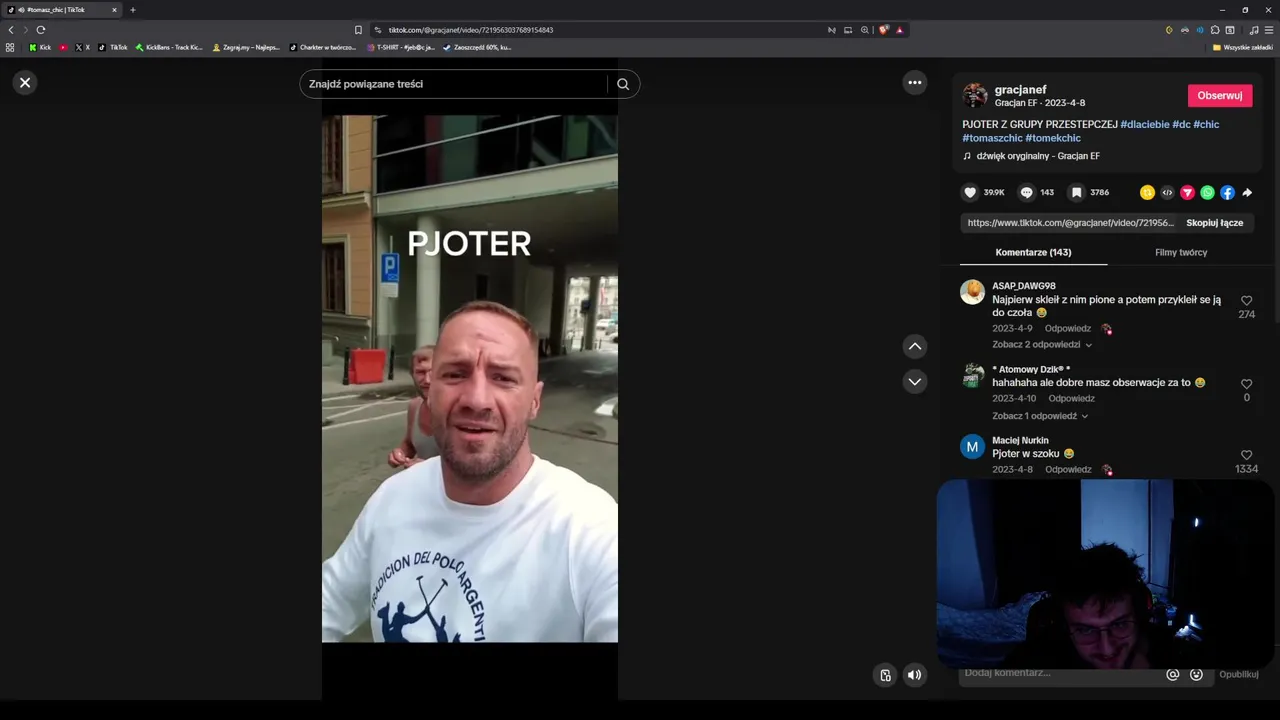
Task: Open the gracjanef username link
Action: [1020, 90]
